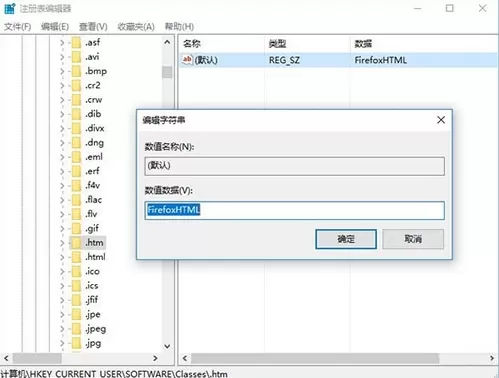Select the .jfif folder icon
The image size is (499, 378).
tap(76, 300)
